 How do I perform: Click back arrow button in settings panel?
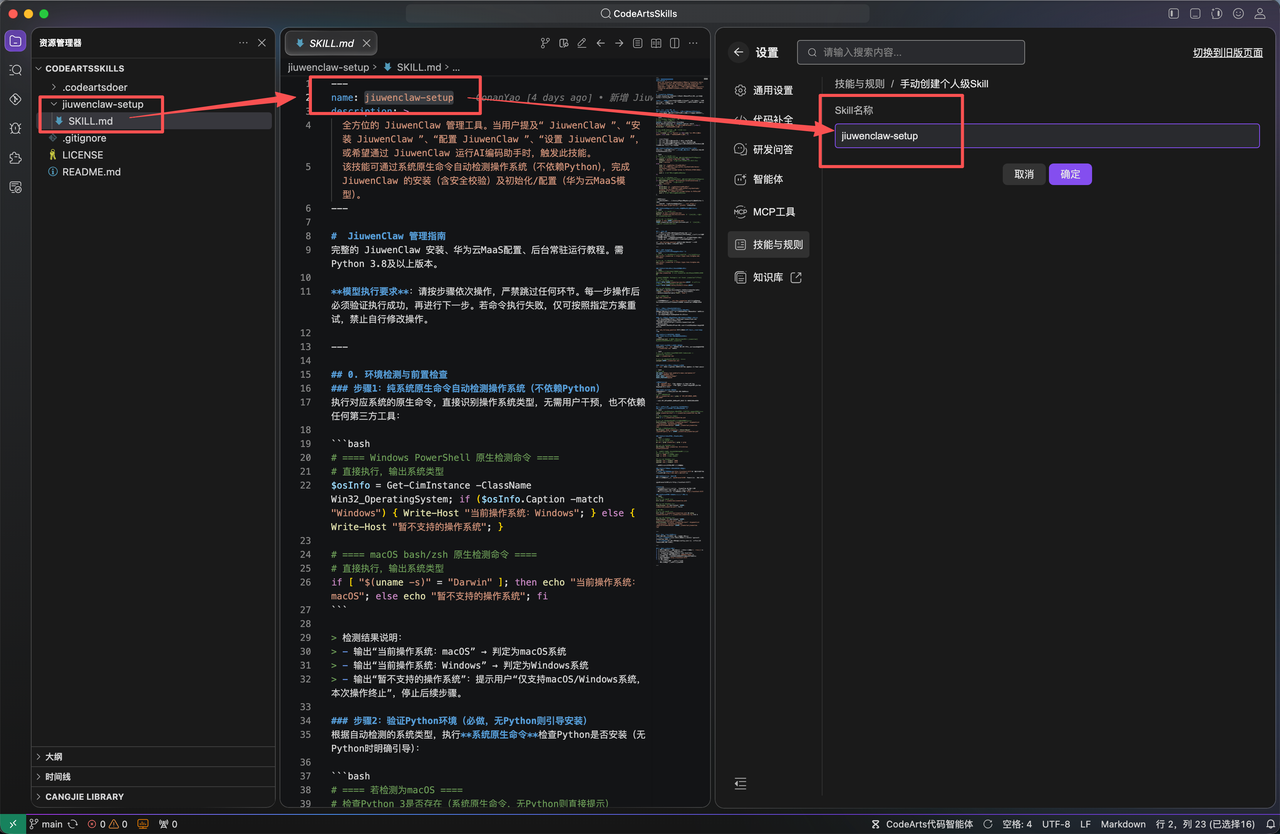pos(739,52)
